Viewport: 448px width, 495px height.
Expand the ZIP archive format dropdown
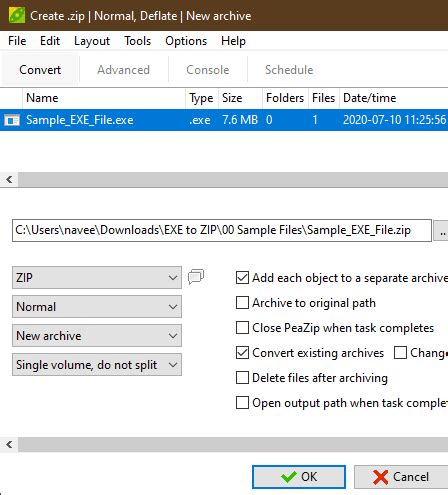pyautogui.click(x=97, y=277)
